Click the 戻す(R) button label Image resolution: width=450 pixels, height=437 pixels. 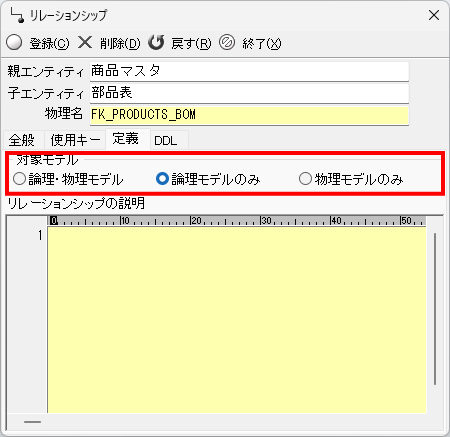pyautogui.click(x=191, y=43)
